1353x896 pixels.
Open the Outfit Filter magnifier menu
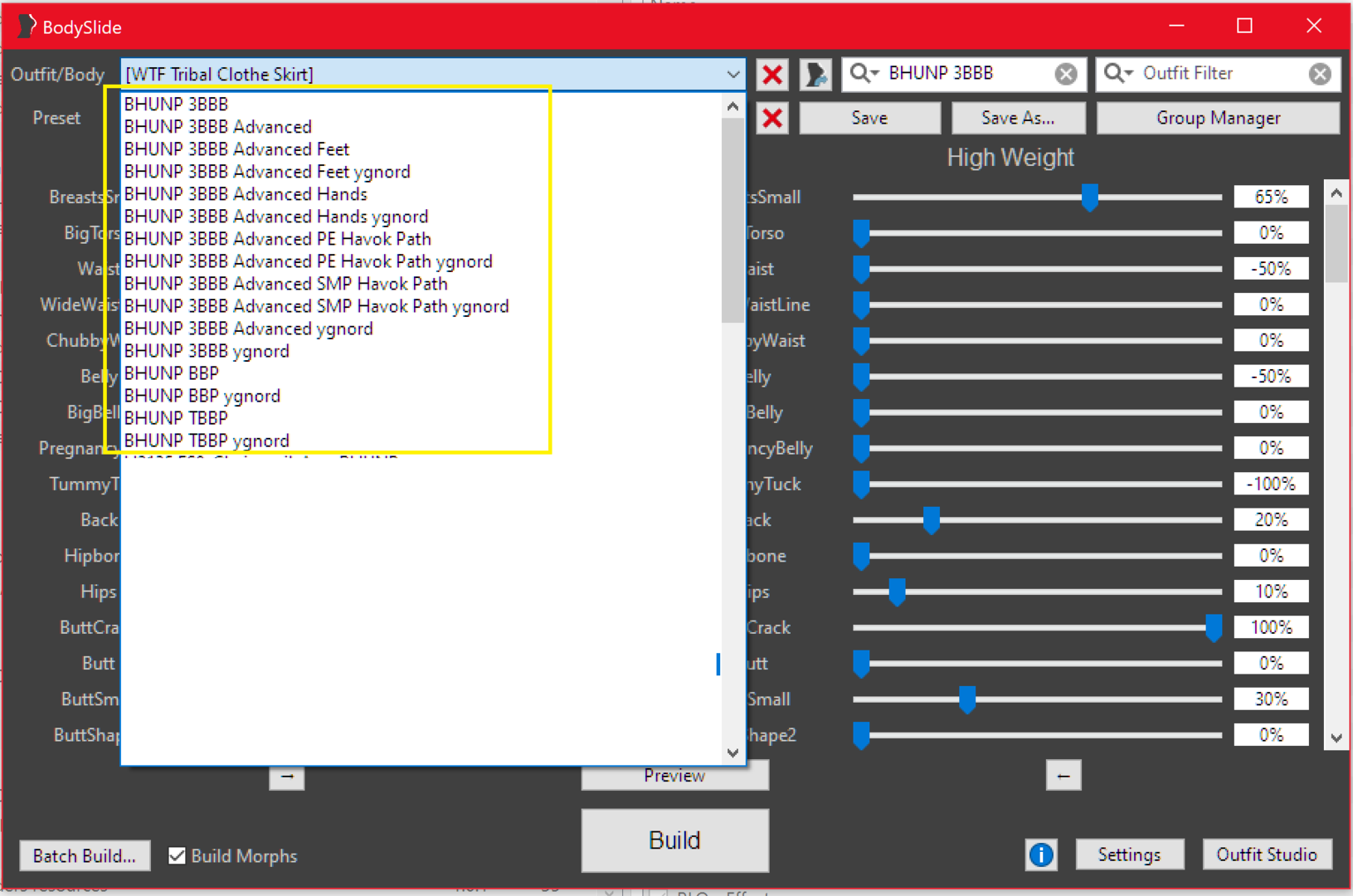point(1118,73)
